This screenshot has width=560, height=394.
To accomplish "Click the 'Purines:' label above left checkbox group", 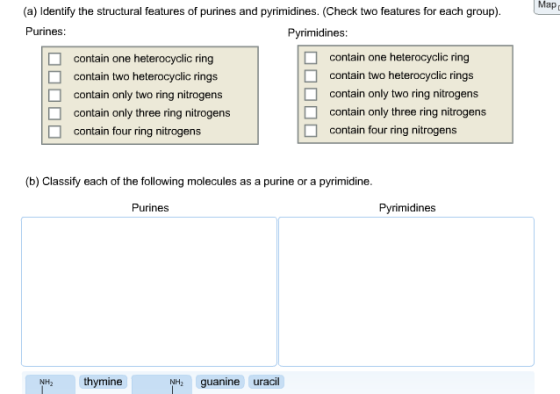I will tap(46, 31).
